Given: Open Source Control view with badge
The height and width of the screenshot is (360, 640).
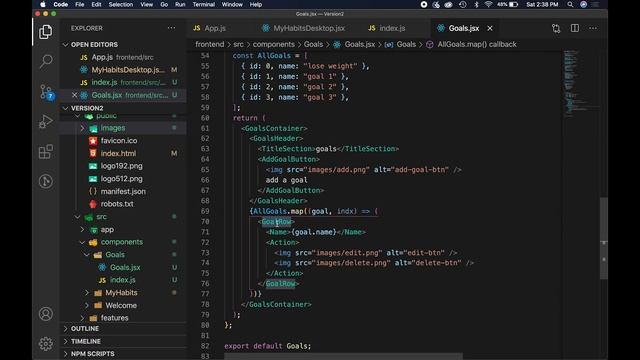Looking at the screenshot, I should pos(46,91).
